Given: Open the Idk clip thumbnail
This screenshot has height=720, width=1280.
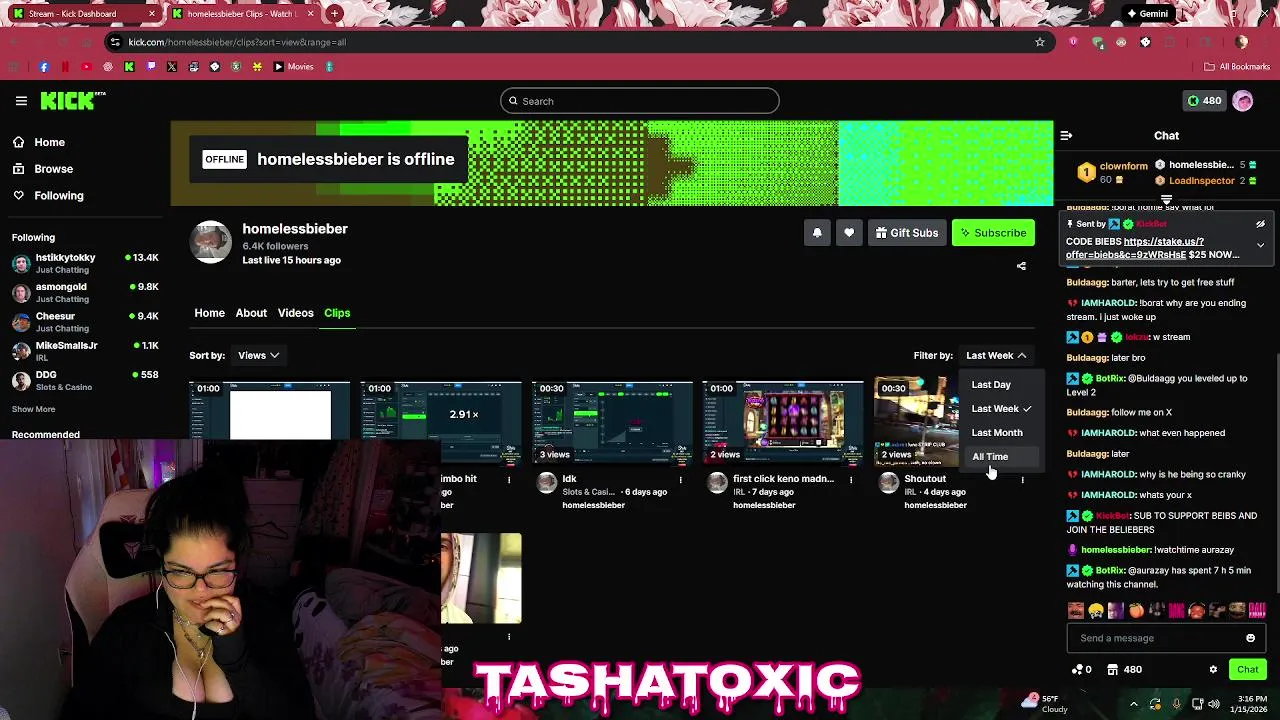Looking at the screenshot, I should click(x=612, y=423).
